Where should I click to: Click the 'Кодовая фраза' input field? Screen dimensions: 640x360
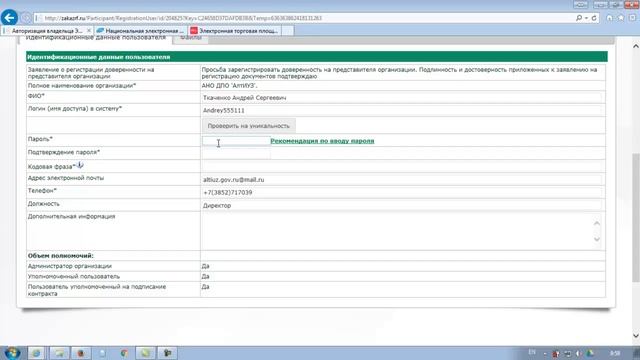tap(402, 166)
